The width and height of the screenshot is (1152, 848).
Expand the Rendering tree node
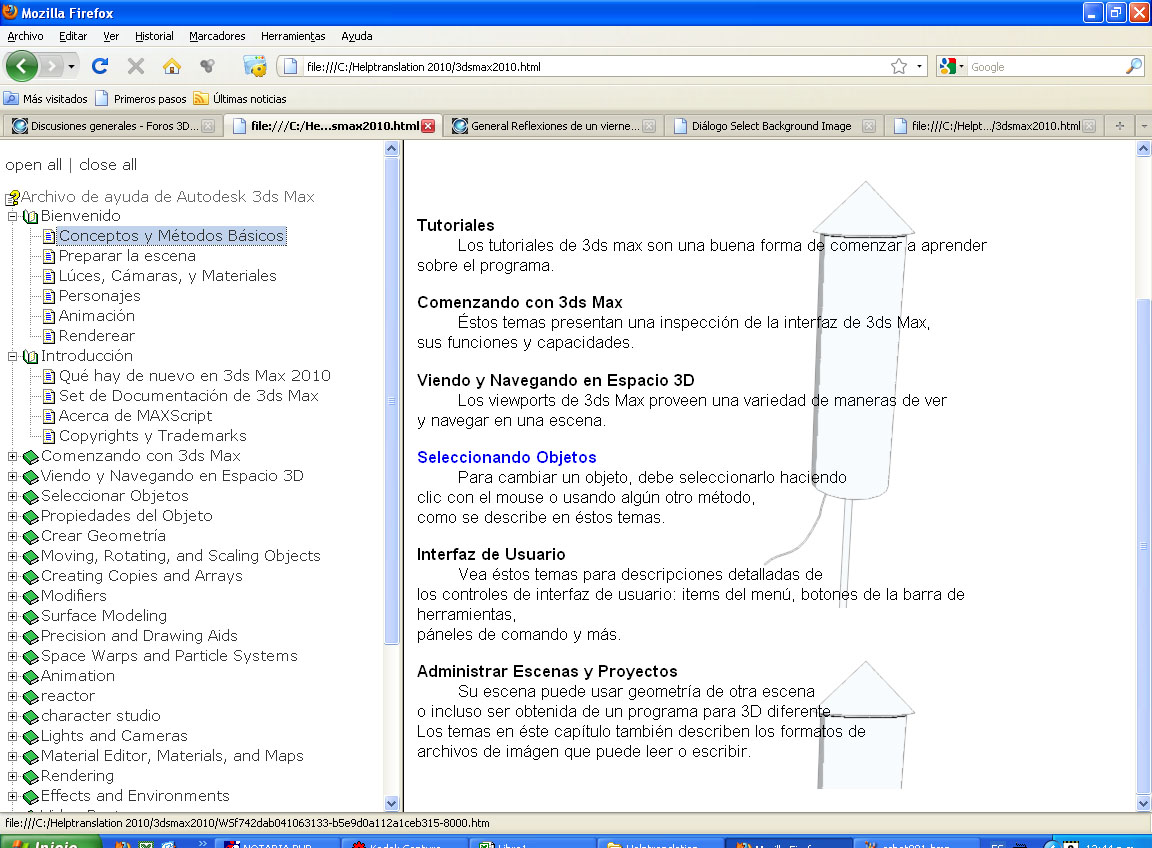coord(12,776)
